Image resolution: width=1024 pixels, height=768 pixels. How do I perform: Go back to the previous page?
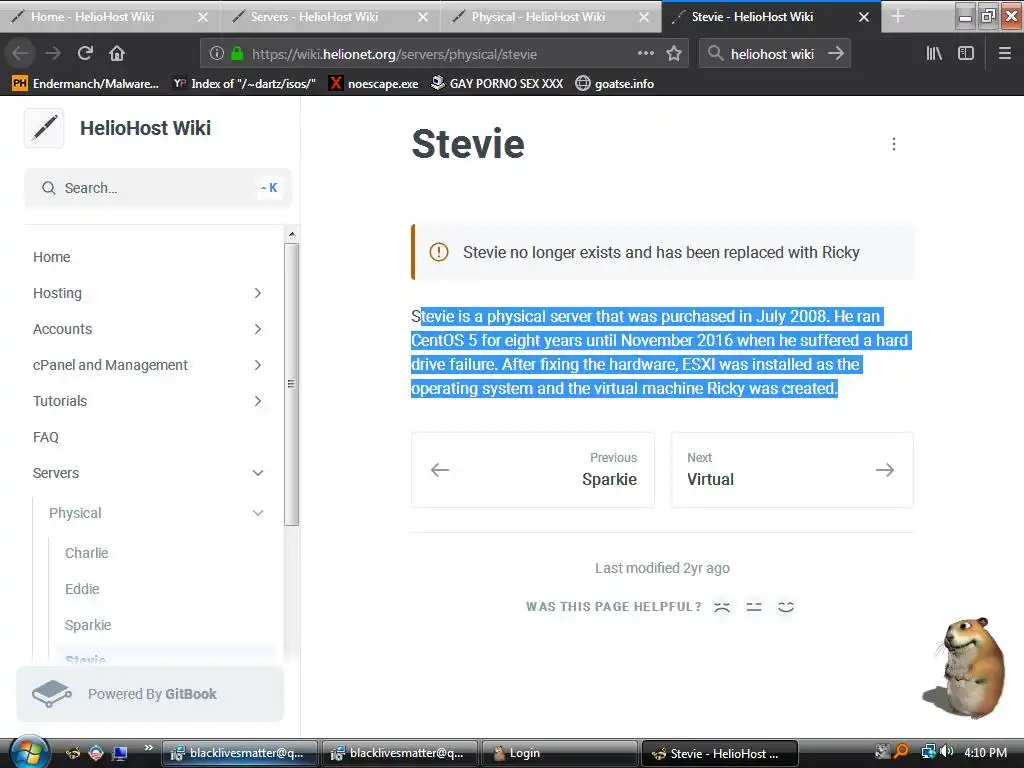20,54
